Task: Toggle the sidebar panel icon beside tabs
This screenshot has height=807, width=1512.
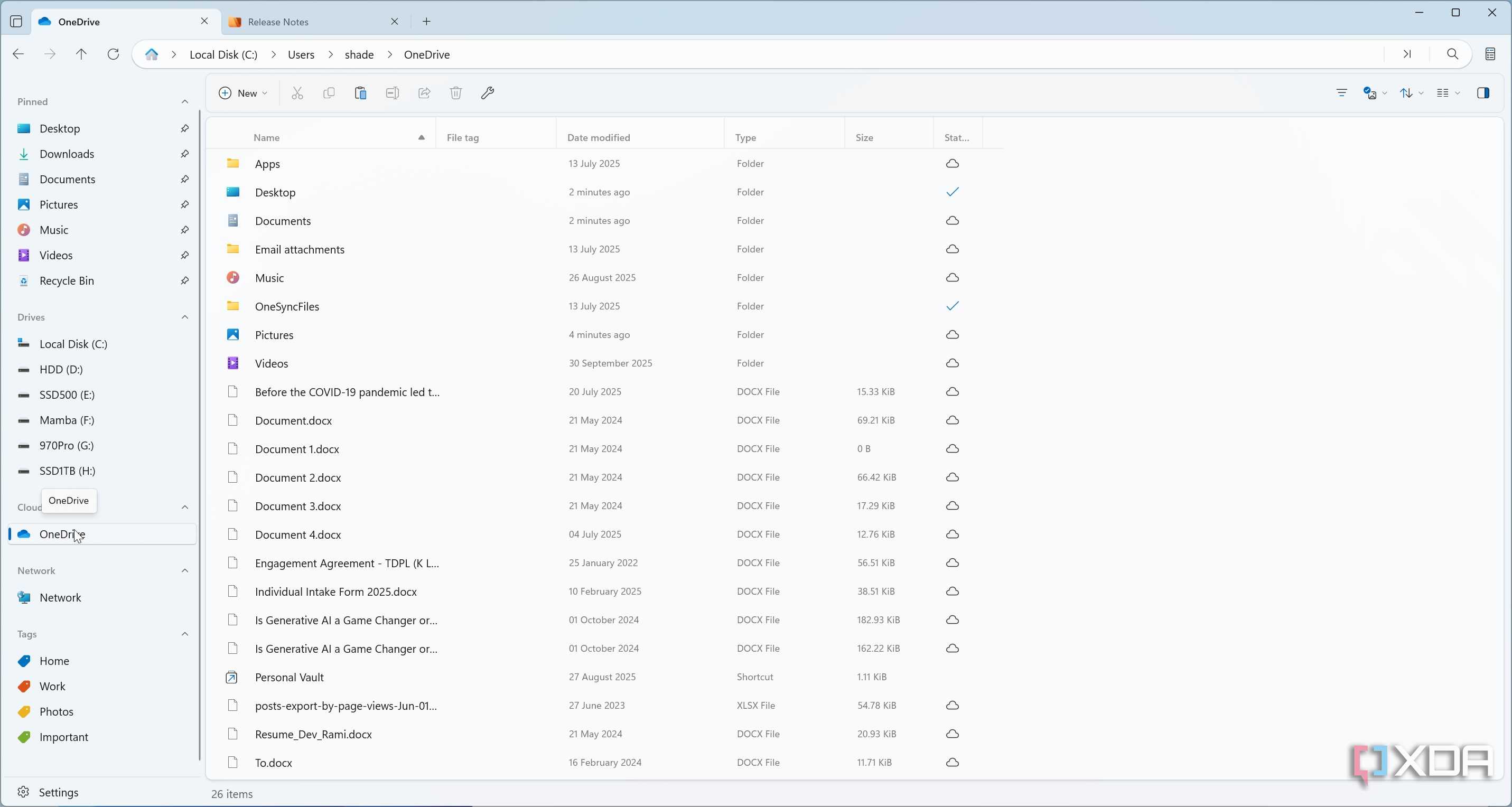Action: coord(16,22)
